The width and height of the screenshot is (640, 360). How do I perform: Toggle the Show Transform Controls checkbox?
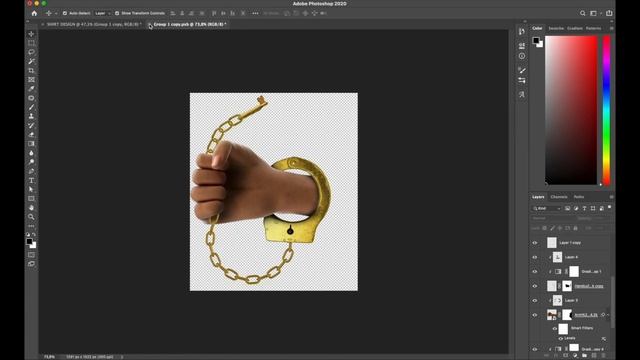point(117,13)
